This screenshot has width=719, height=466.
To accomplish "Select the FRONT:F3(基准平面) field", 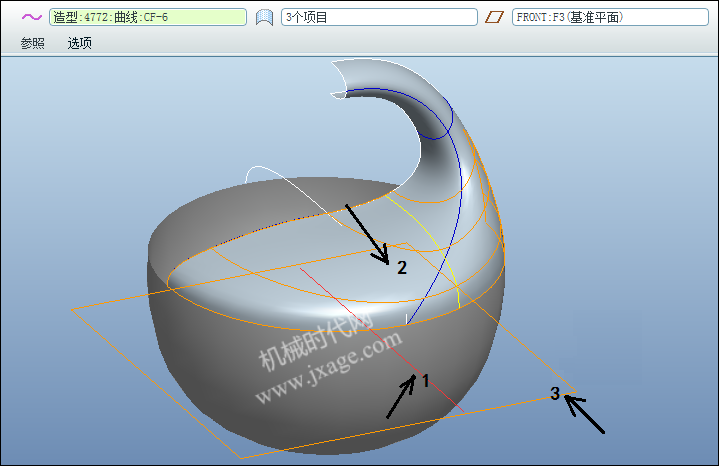I will (x=610, y=17).
